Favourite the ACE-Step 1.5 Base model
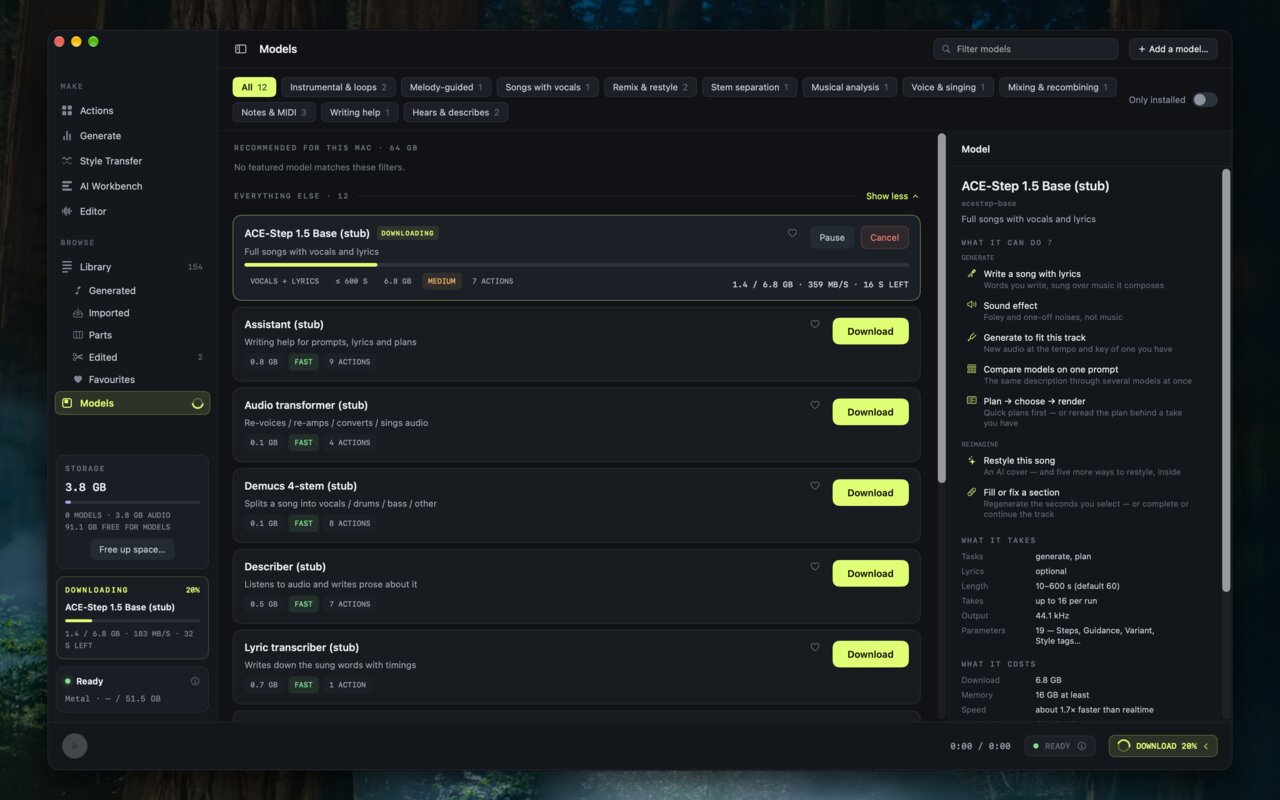The image size is (1280, 800). [792, 233]
